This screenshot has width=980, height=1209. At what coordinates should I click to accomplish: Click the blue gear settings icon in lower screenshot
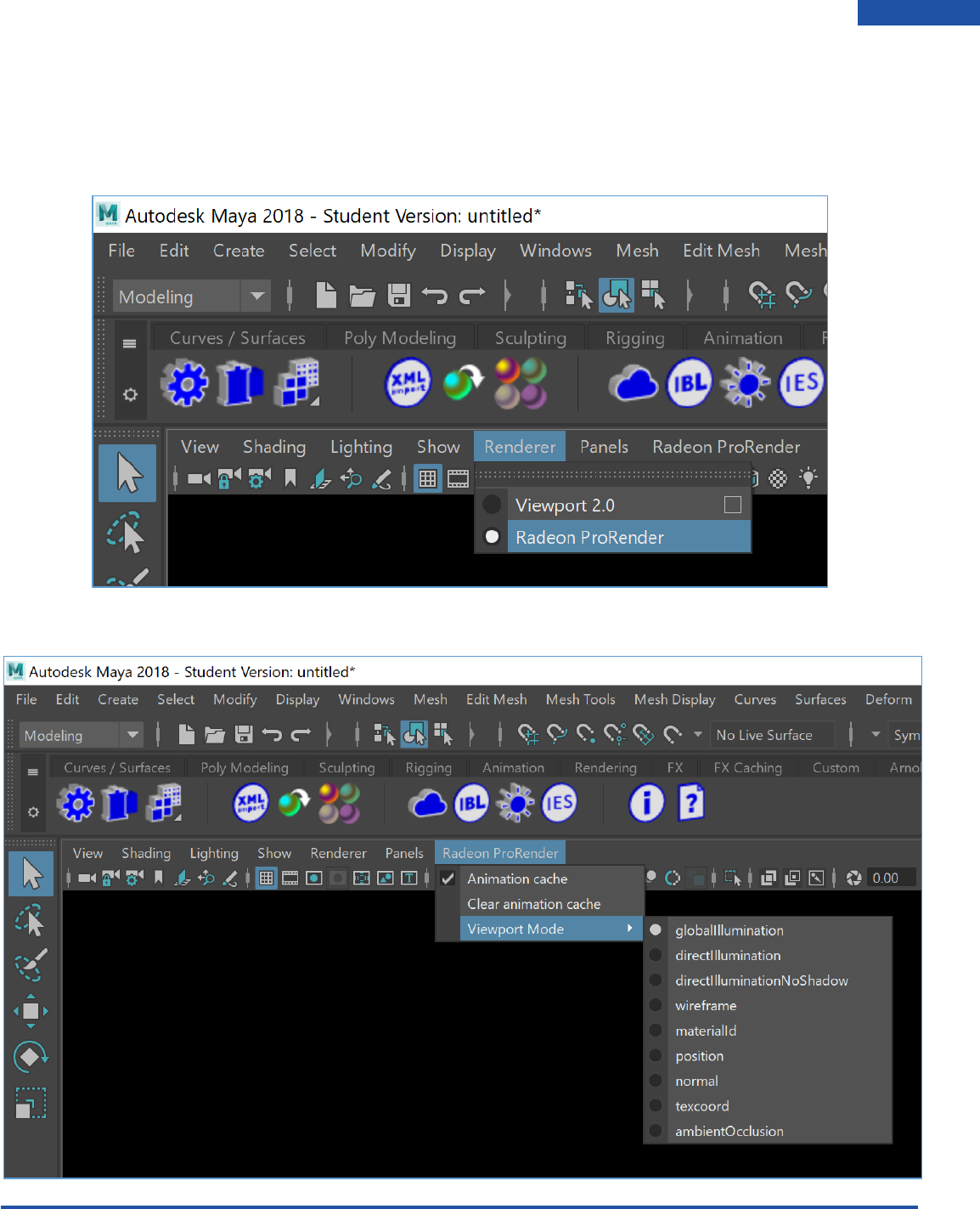tap(76, 803)
